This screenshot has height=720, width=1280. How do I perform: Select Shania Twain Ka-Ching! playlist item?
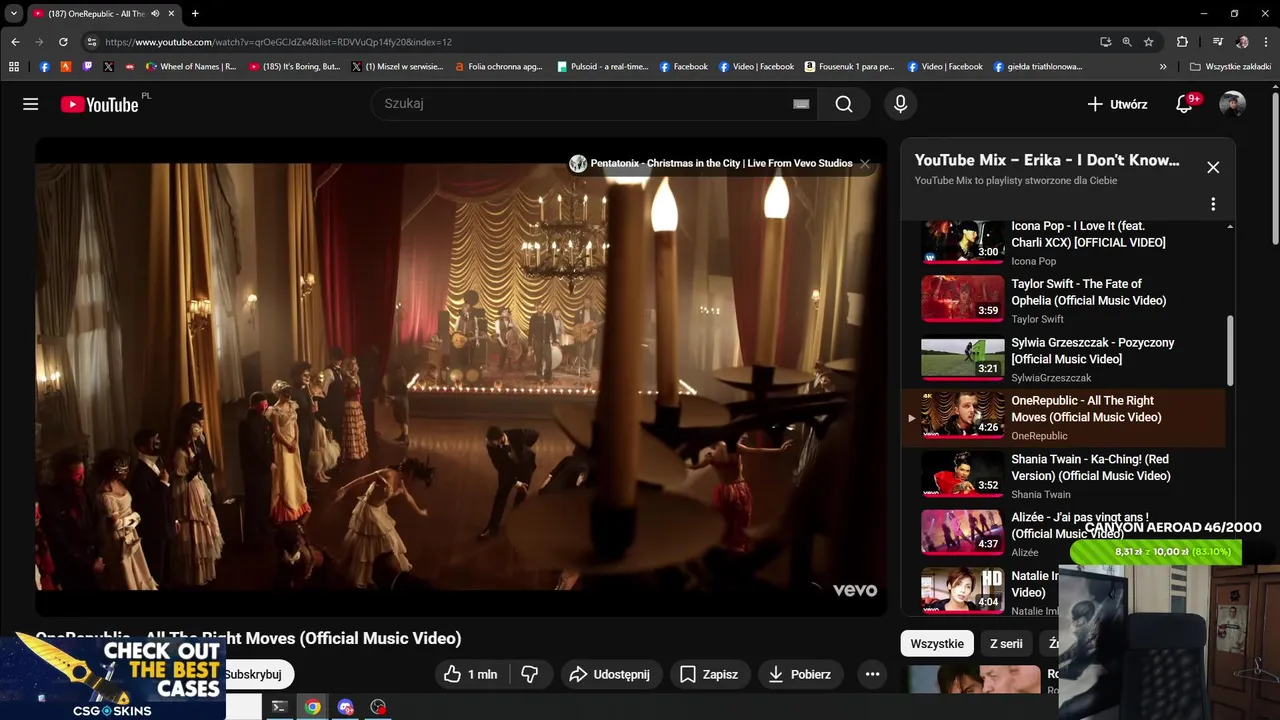[x=1062, y=476]
